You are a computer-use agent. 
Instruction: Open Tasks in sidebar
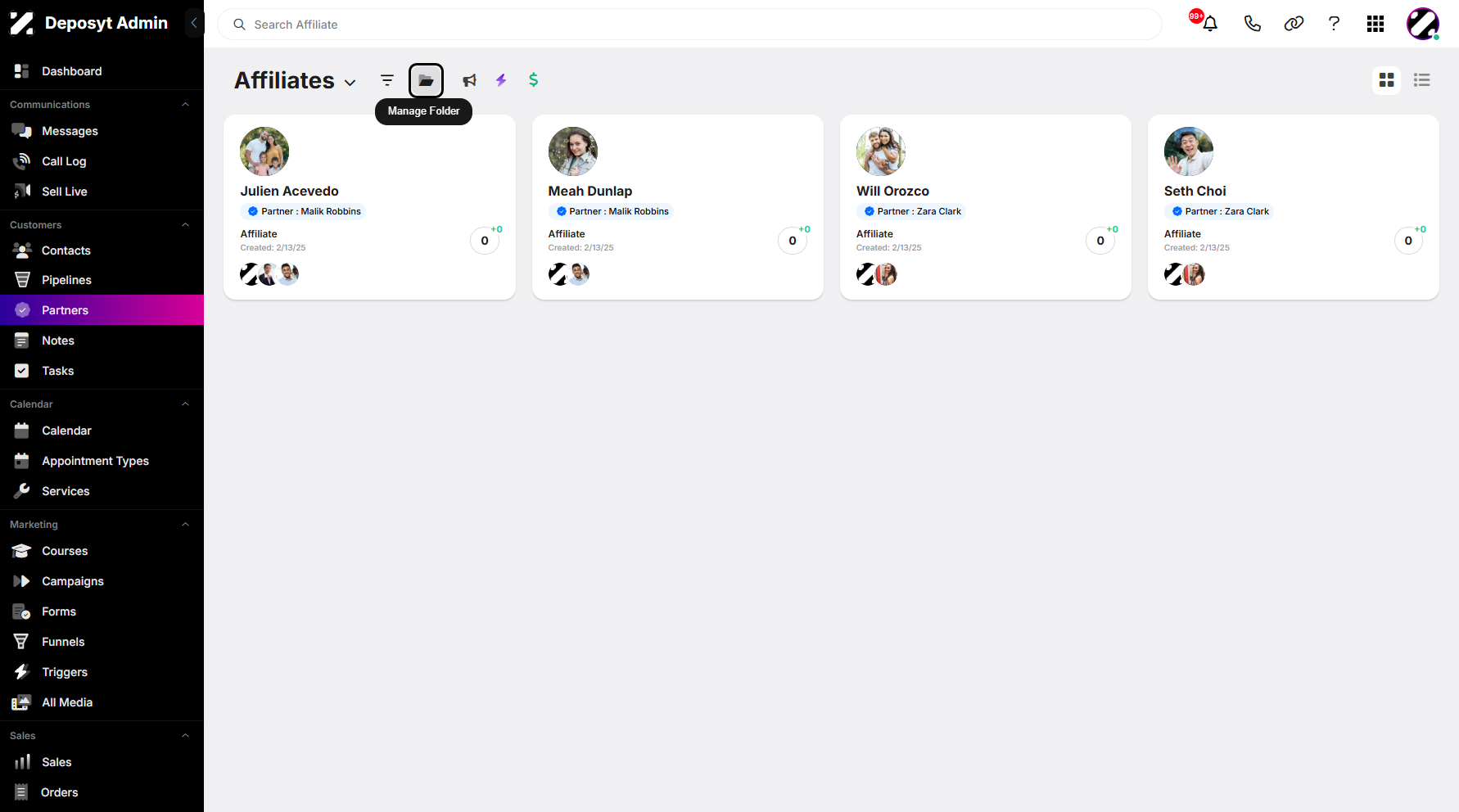coord(102,371)
